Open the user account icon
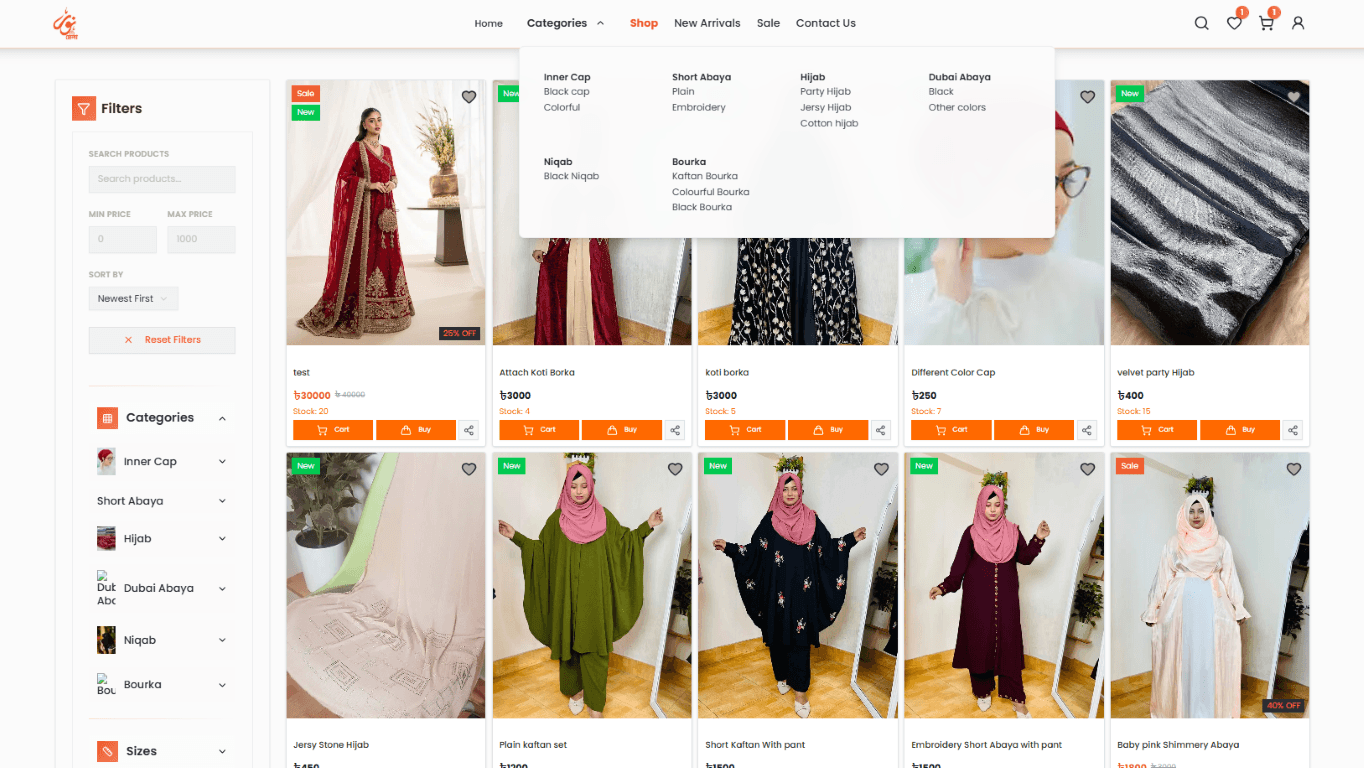This screenshot has width=1364, height=768. click(x=1298, y=23)
